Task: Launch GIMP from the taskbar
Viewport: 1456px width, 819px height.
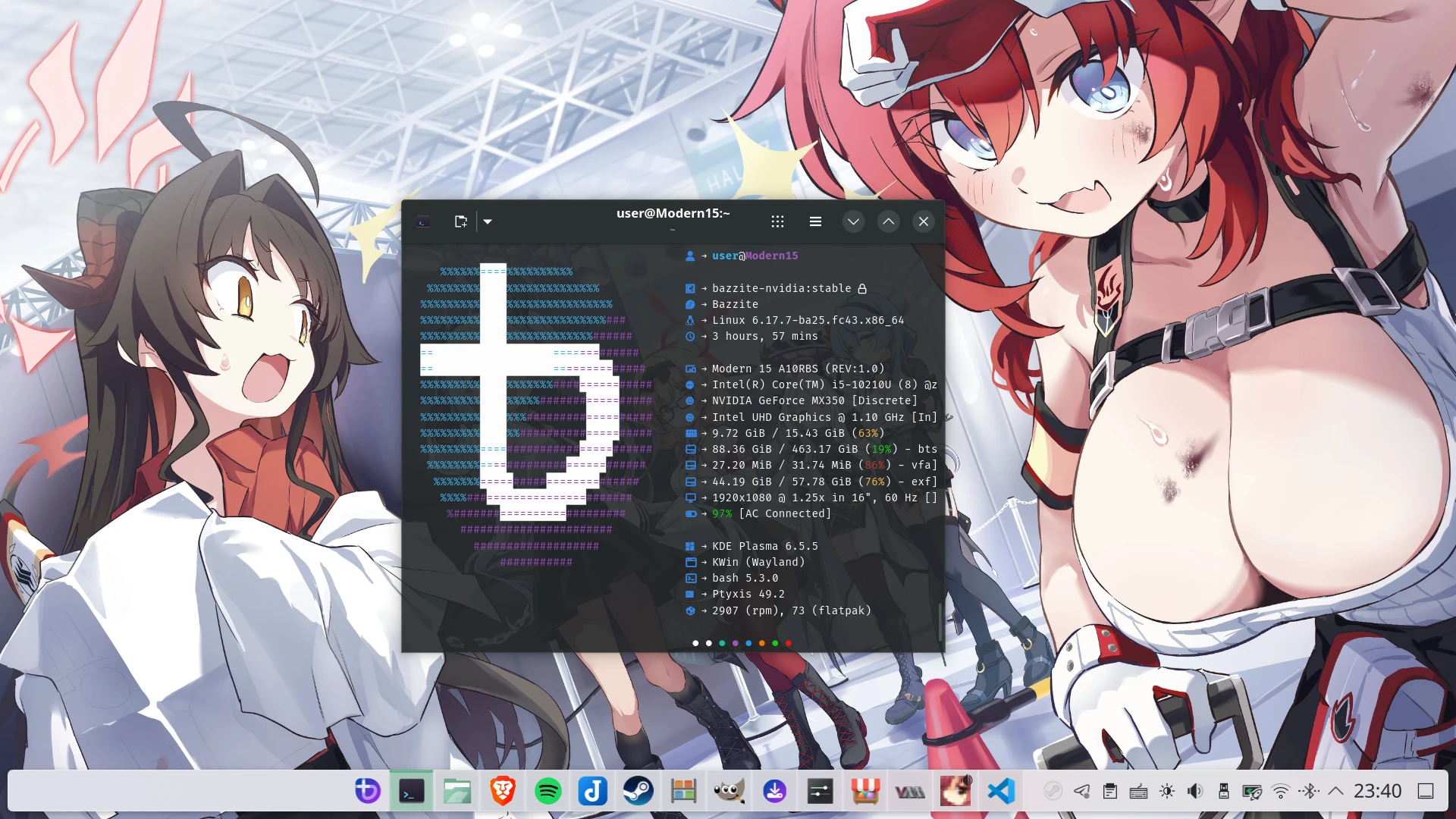Action: click(729, 790)
